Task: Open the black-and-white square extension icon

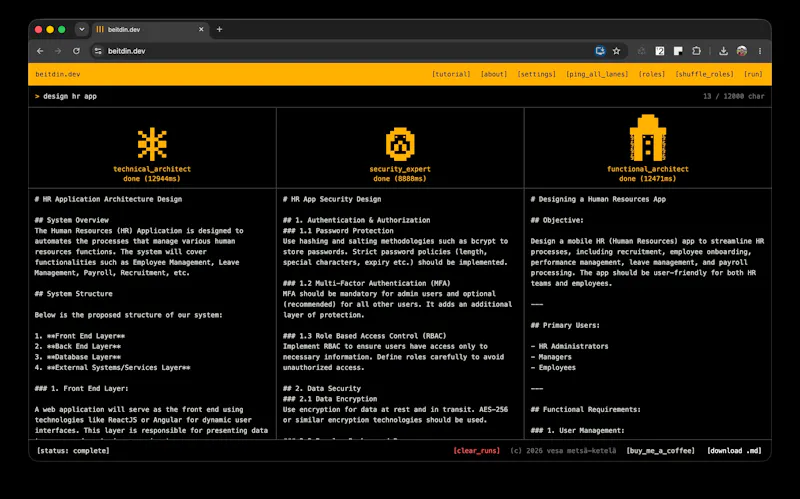Action: (x=678, y=51)
